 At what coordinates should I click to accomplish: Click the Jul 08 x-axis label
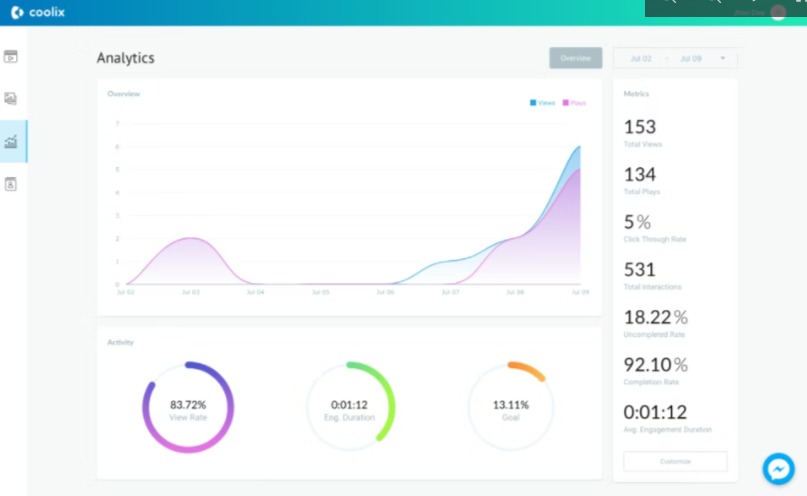[515, 292]
